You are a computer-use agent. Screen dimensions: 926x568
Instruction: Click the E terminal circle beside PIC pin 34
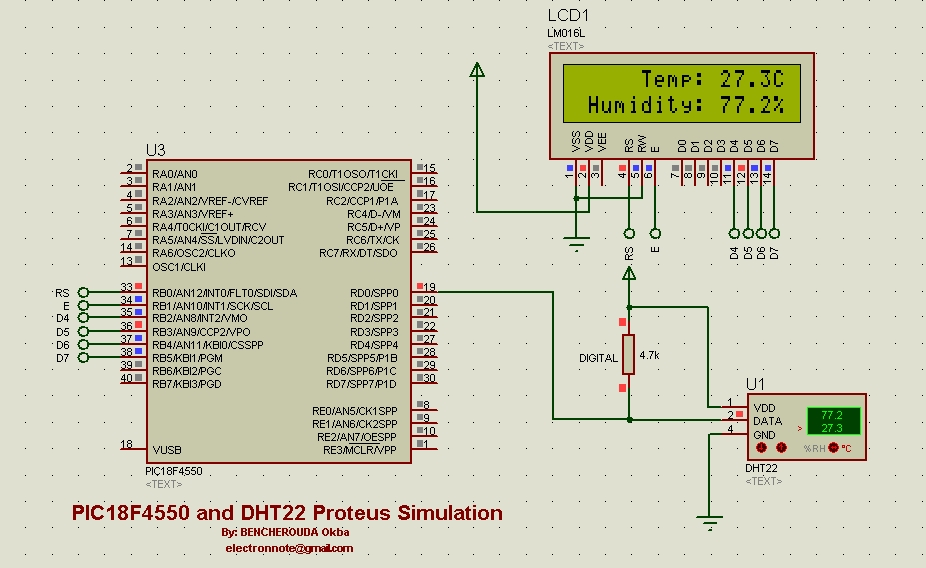pos(83,305)
